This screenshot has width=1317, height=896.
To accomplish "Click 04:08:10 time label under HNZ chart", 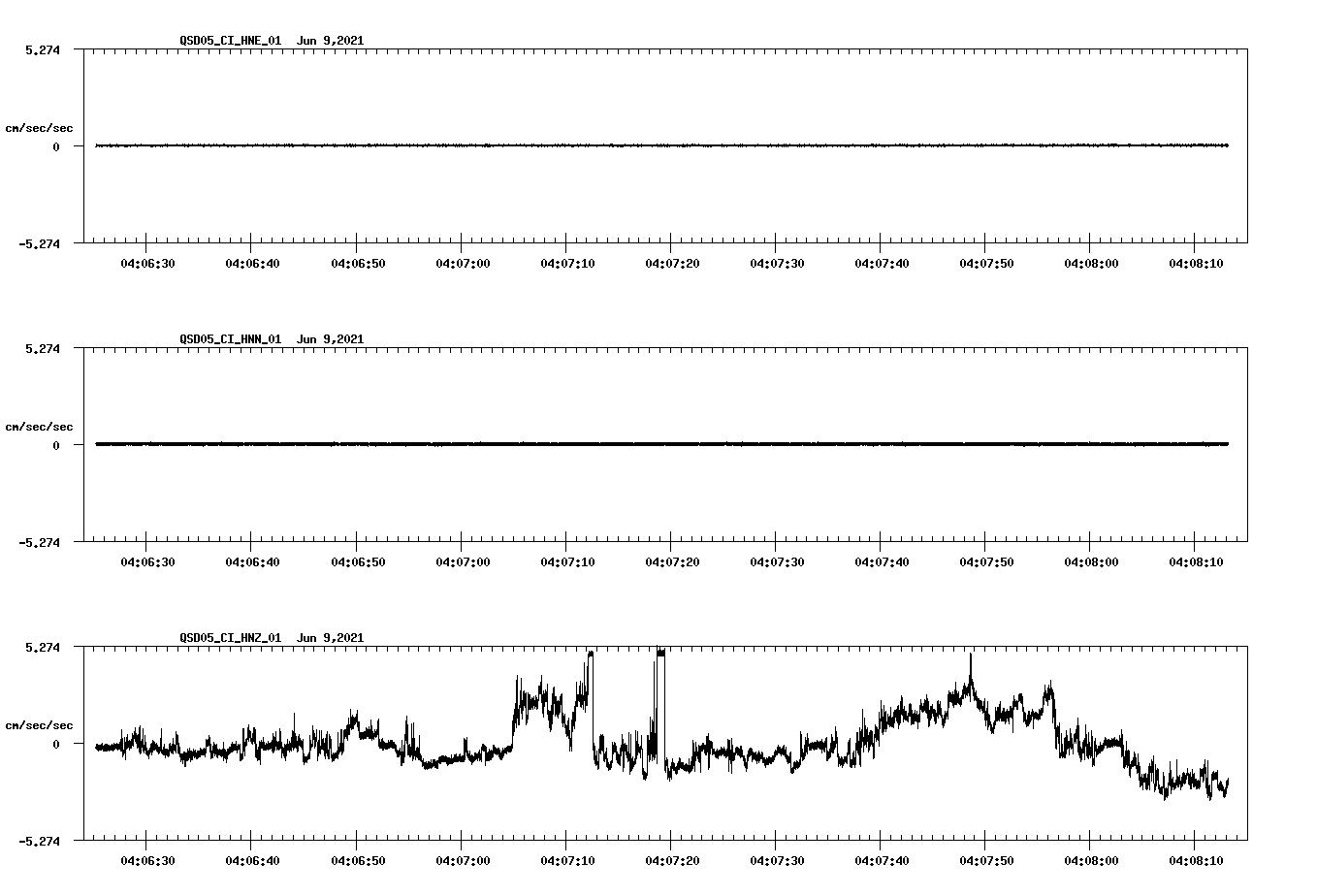I will (x=1196, y=861).
